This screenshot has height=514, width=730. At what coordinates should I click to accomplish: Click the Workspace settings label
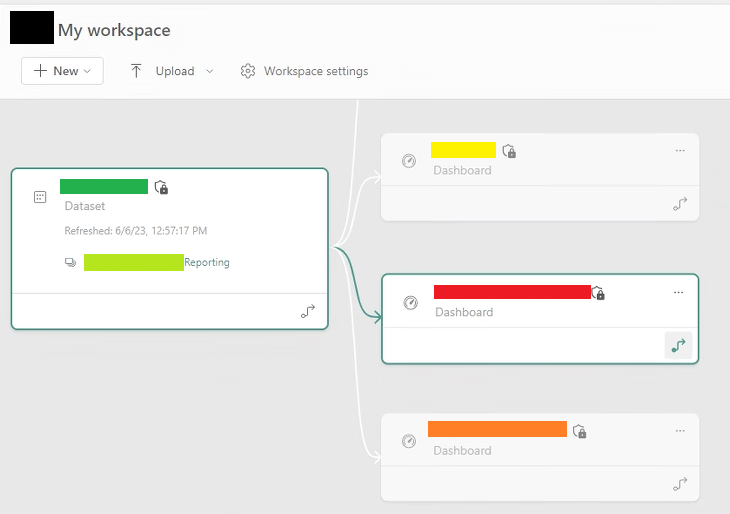coord(316,71)
